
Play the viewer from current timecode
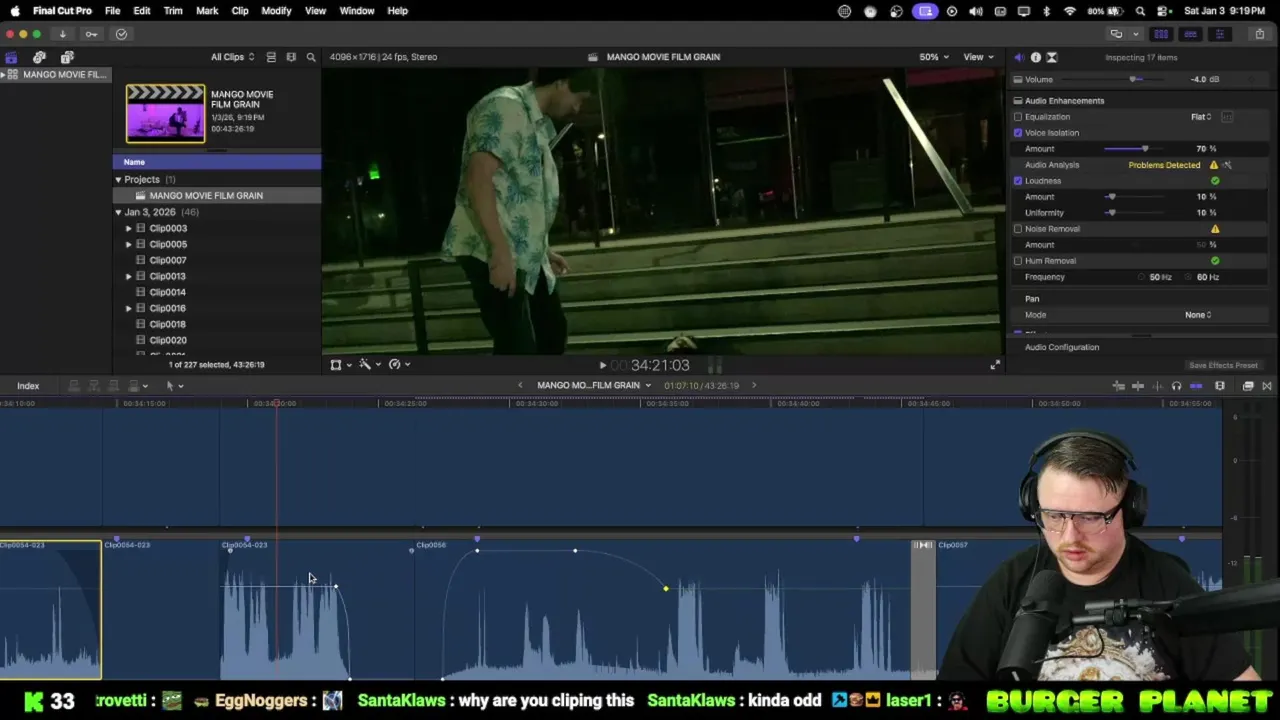pyautogui.click(x=602, y=366)
